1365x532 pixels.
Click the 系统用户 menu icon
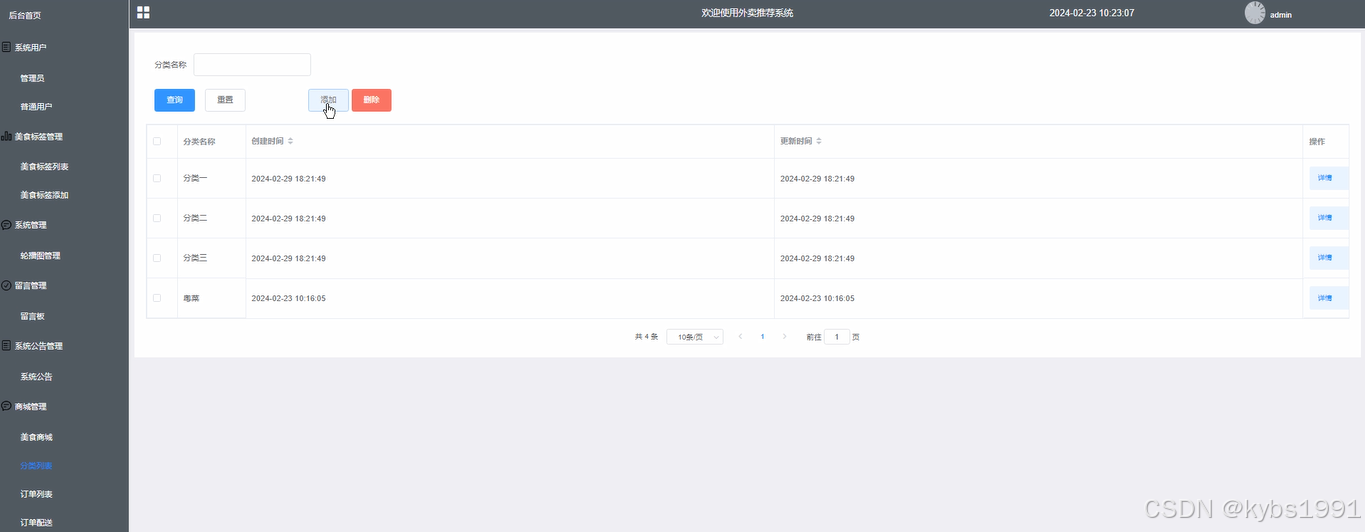click(6, 47)
